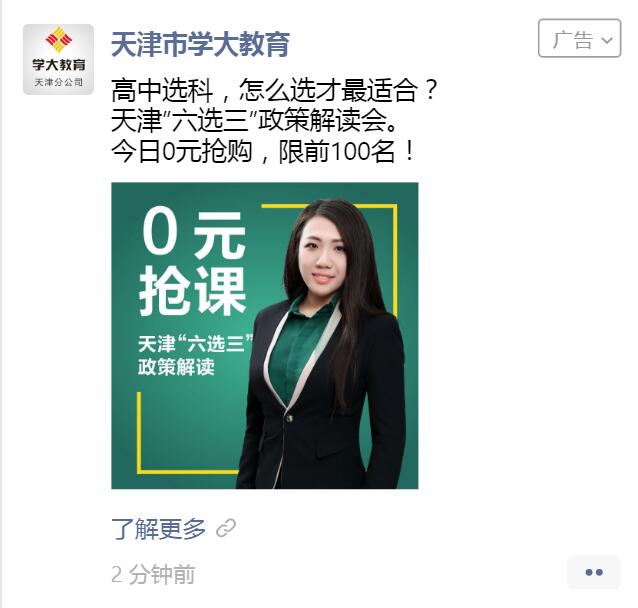The width and height of the screenshot is (638, 608).
Task: Click the 抢课 headline in the image
Action: tap(192, 291)
